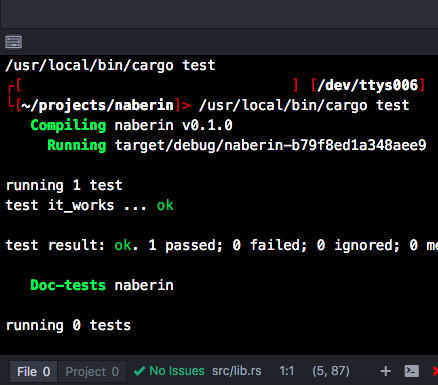Open the cursor position 1:1 go-to-line indicator
Screen dimensions: 438x385
[287, 371]
